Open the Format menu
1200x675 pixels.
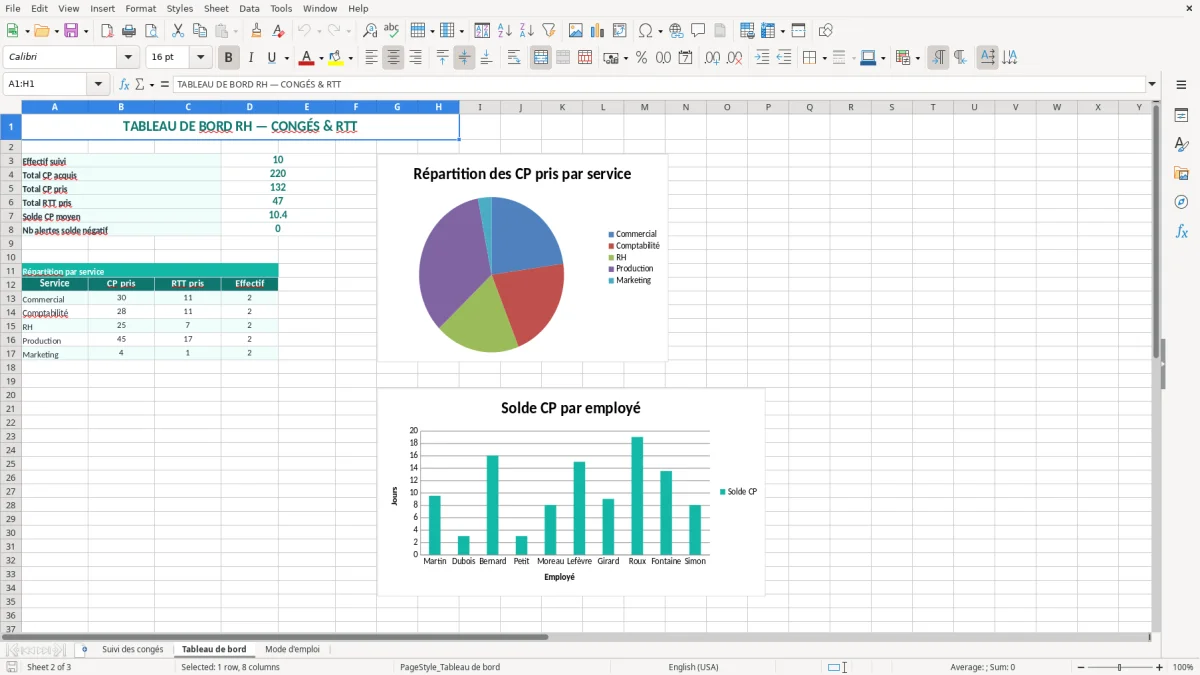tap(140, 8)
